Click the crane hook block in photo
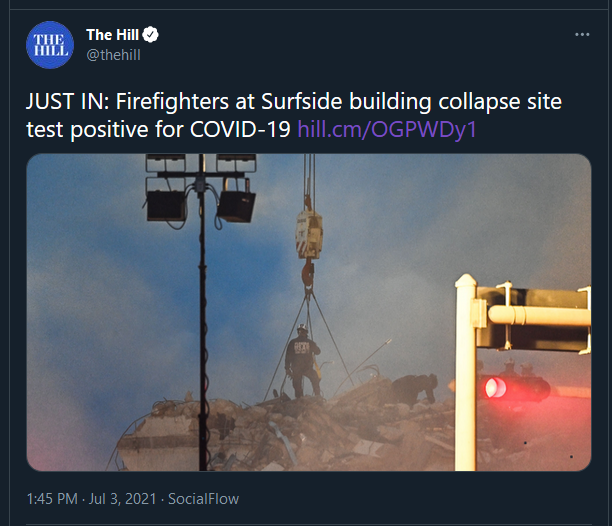The image size is (612, 526). pyautogui.click(x=309, y=234)
